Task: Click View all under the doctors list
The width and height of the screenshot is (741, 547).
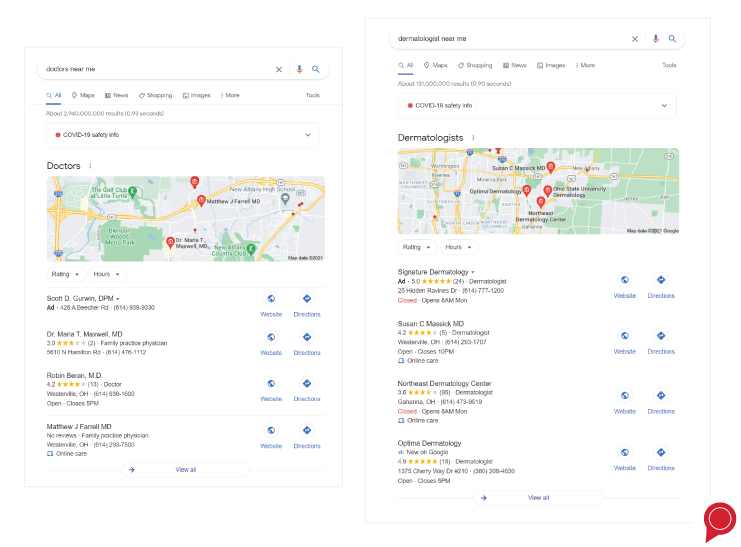Action: 186,470
